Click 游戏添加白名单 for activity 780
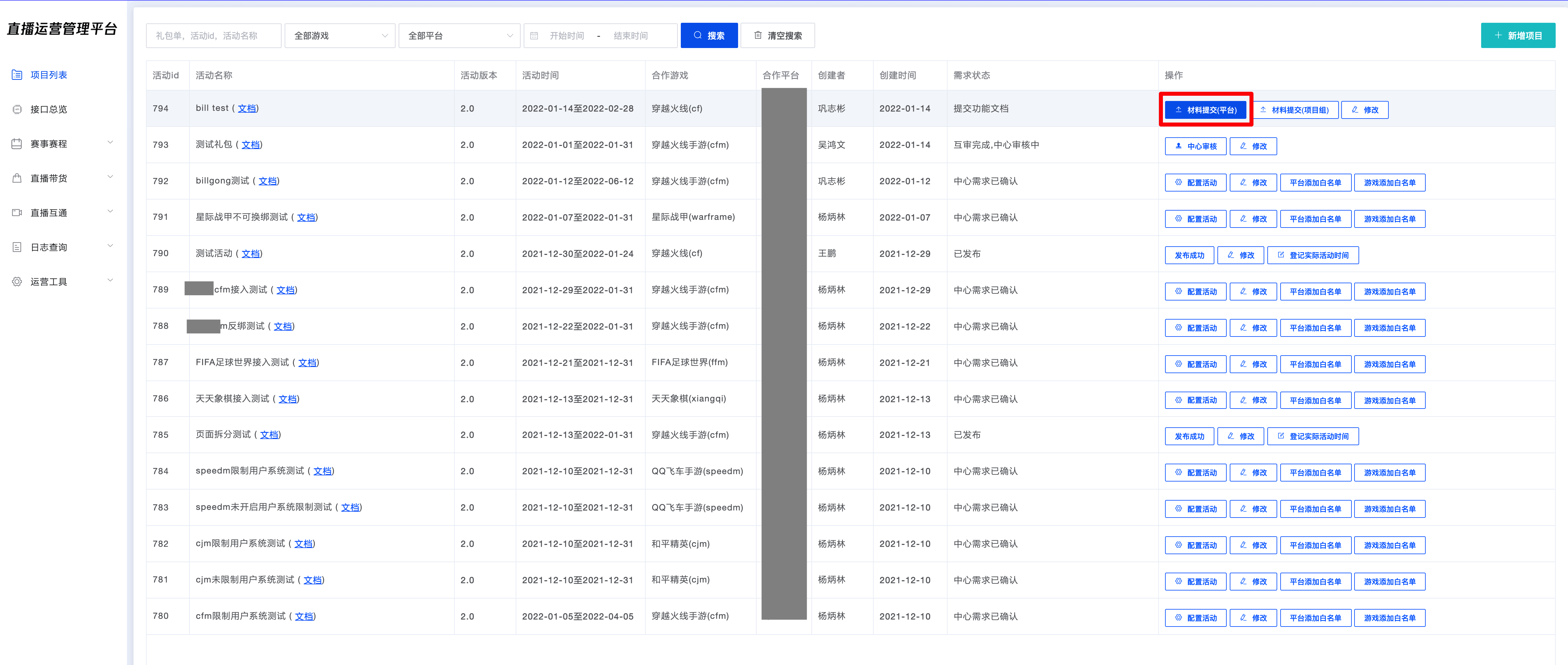Viewport: 1568px width, 665px height. pyautogui.click(x=1390, y=618)
